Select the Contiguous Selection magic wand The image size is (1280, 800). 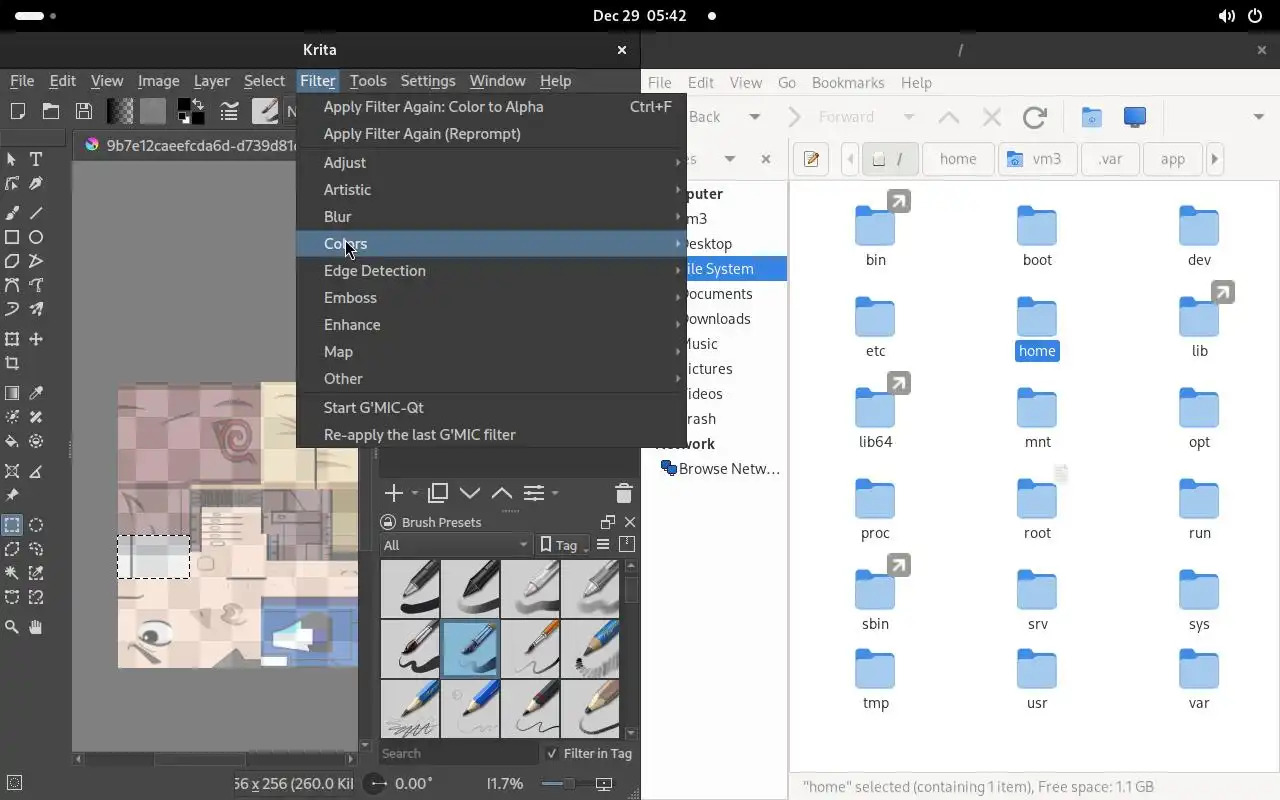coord(12,573)
